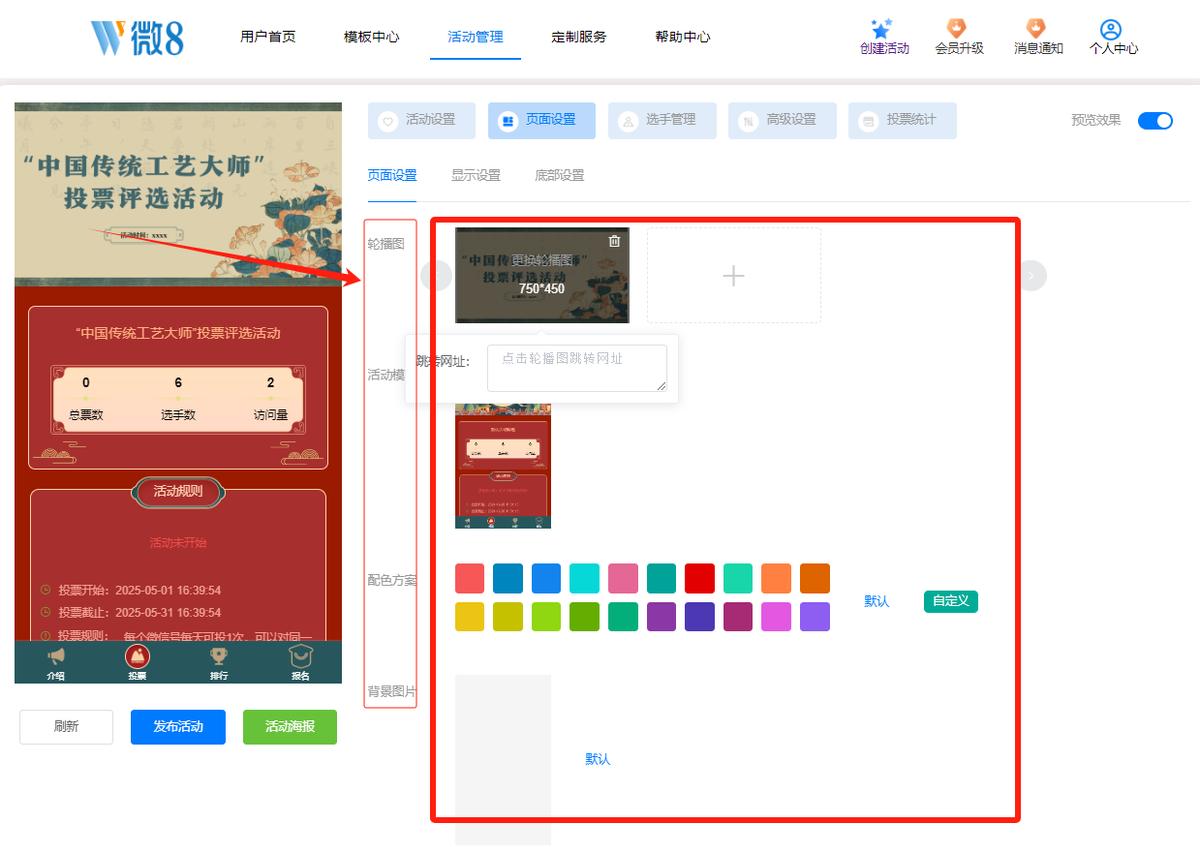This screenshot has width=1200, height=847.
Task: Switch to 页面设置 main tab button
Action: [x=542, y=120]
